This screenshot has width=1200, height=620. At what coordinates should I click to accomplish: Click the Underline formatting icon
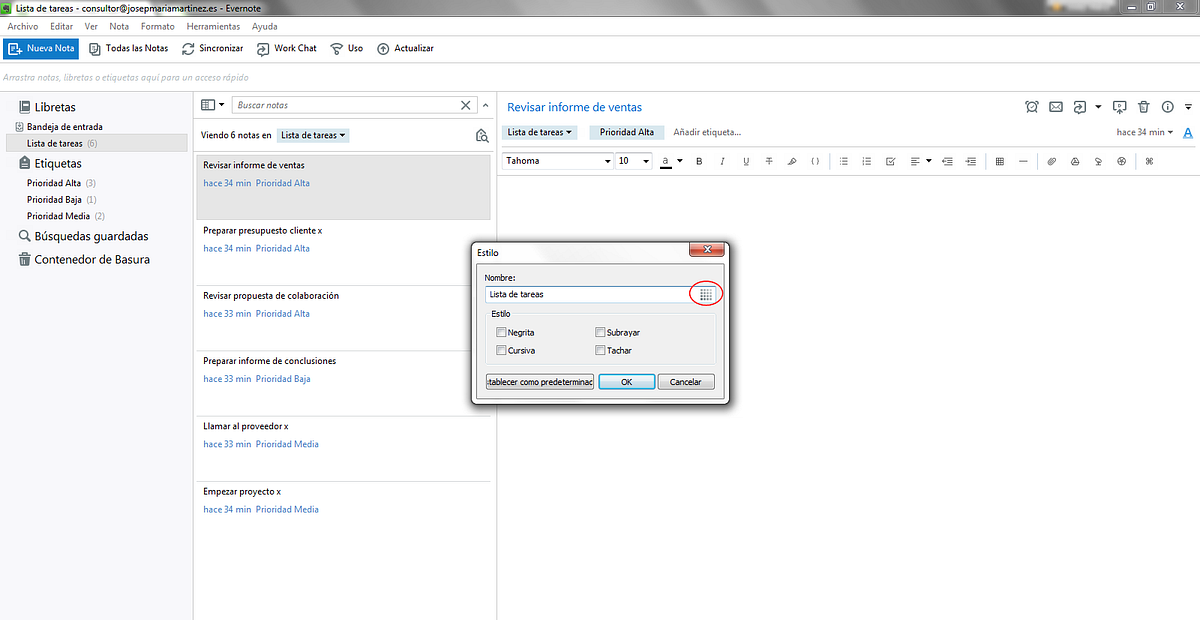[x=746, y=161]
